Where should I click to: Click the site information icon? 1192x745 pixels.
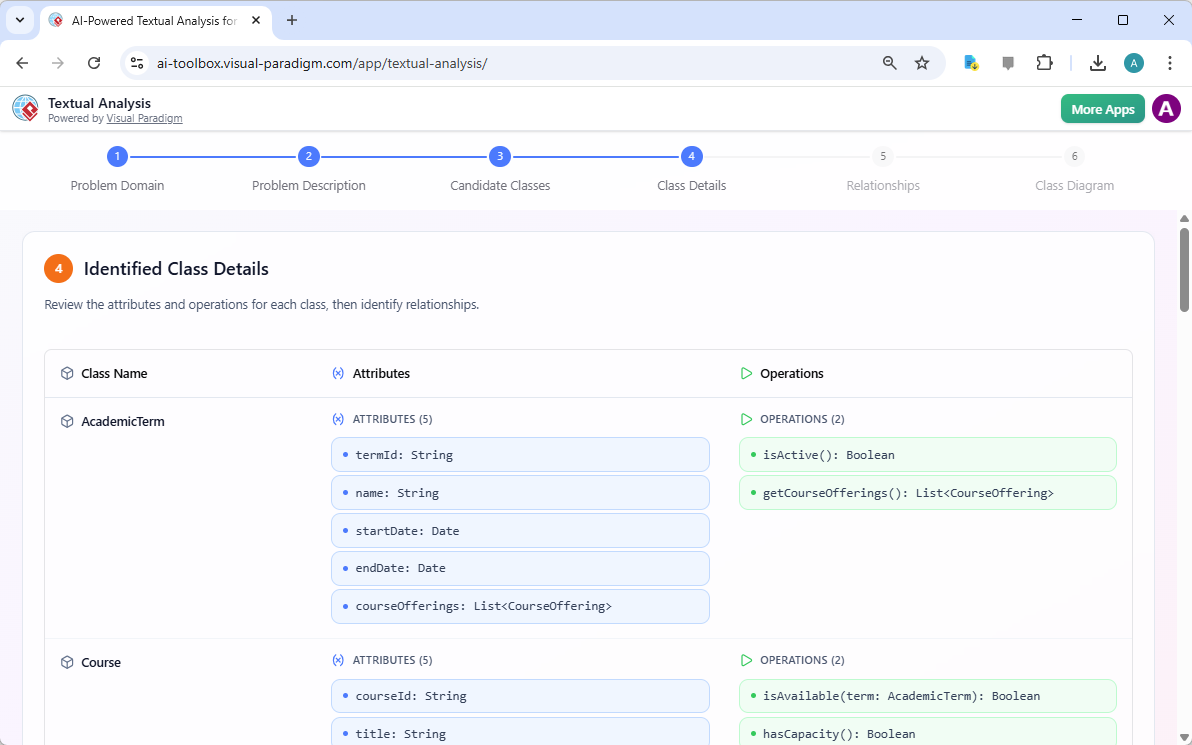coord(138,63)
